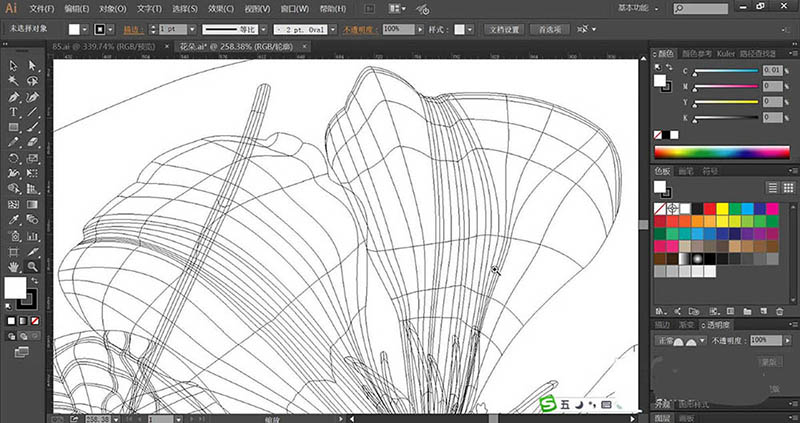Image resolution: width=800 pixels, height=423 pixels.
Task: Click the 文档设置 button
Action: 504,30
